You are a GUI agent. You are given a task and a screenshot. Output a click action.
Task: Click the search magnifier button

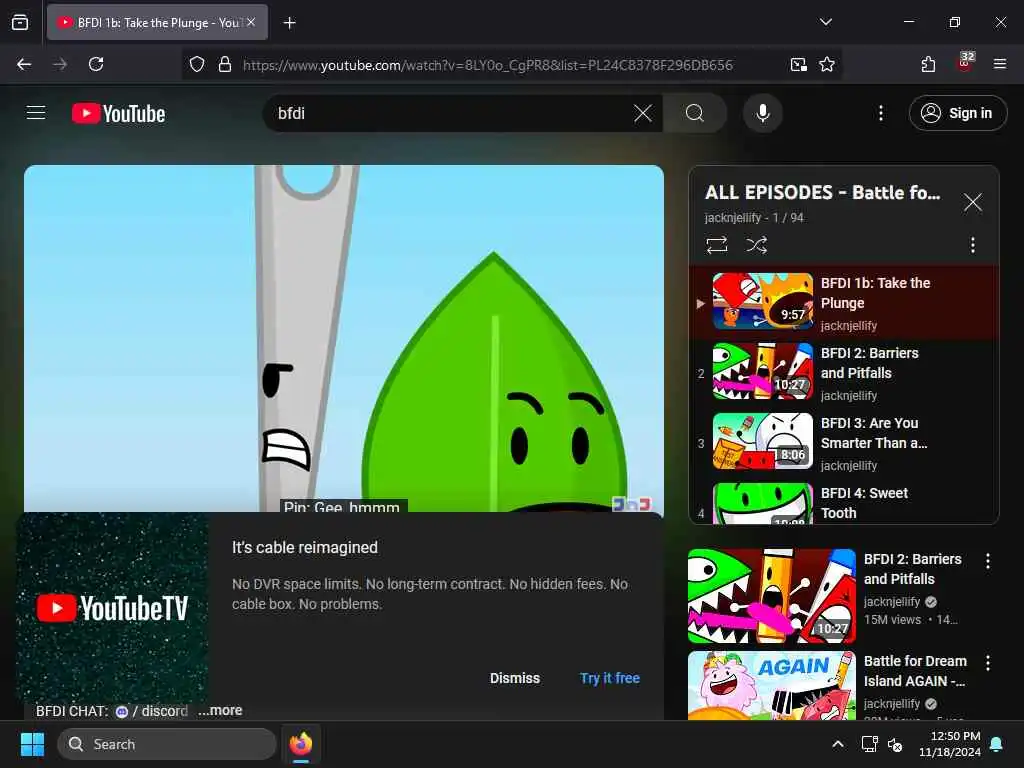click(x=695, y=113)
